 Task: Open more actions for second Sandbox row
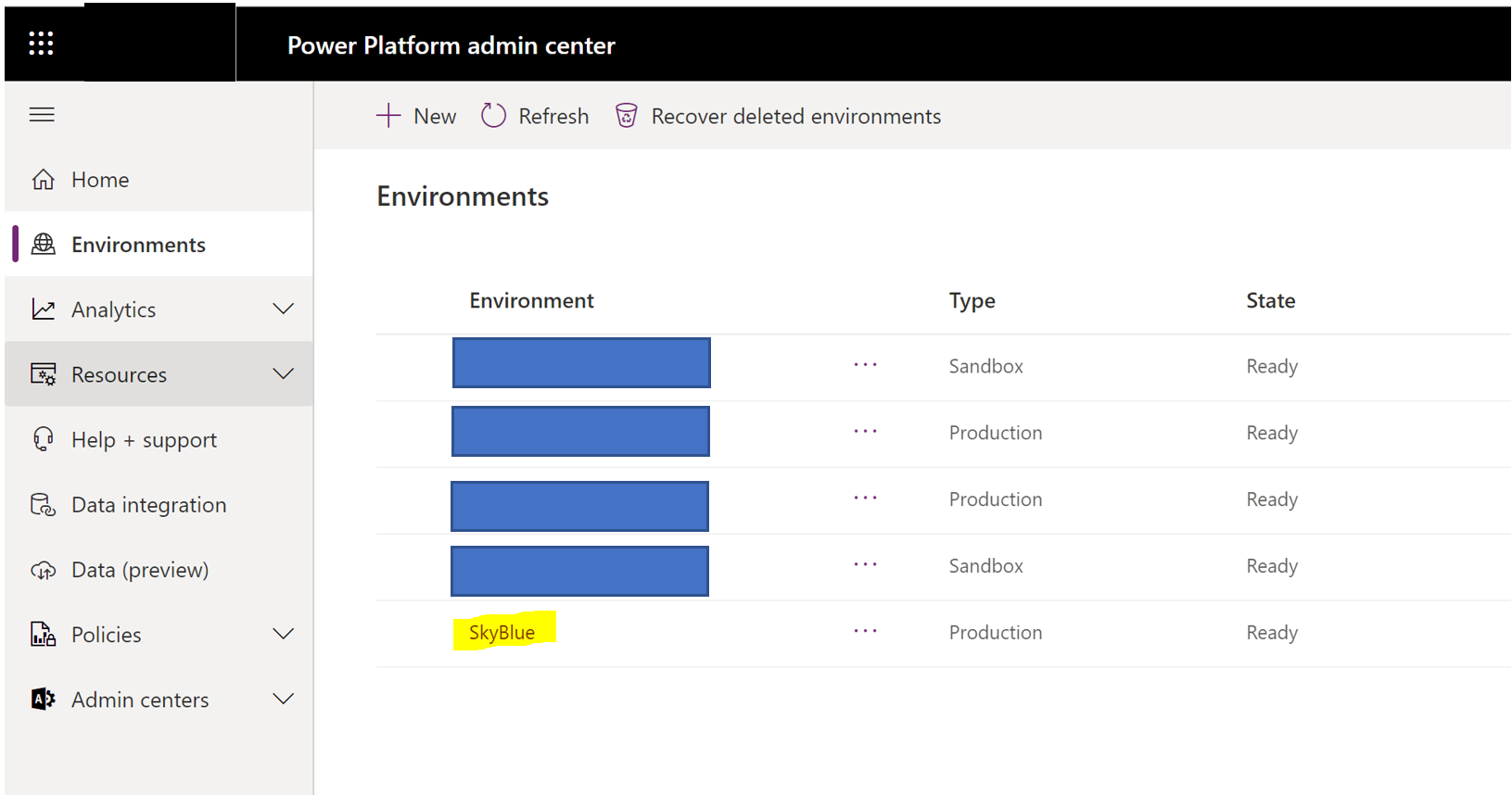(x=865, y=564)
